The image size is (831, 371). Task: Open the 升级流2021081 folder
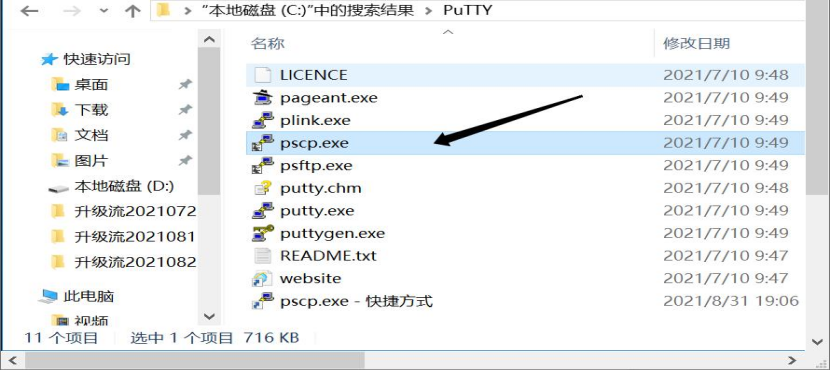pos(135,236)
